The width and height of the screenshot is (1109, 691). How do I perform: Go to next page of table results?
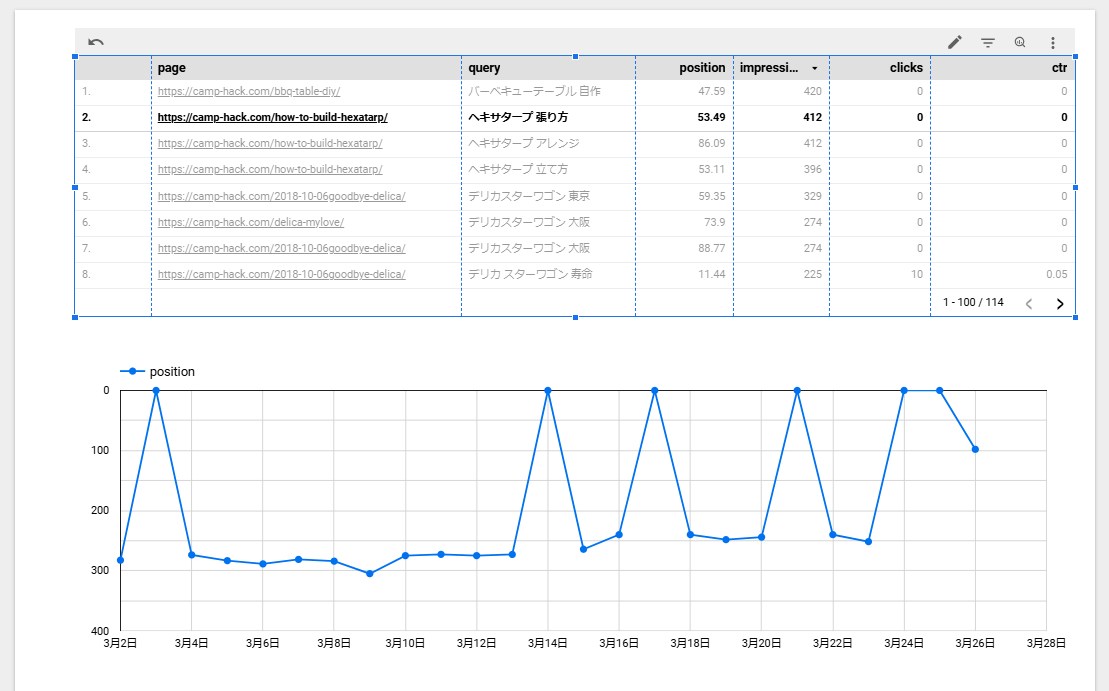pyautogui.click(x=1059, y=303)
